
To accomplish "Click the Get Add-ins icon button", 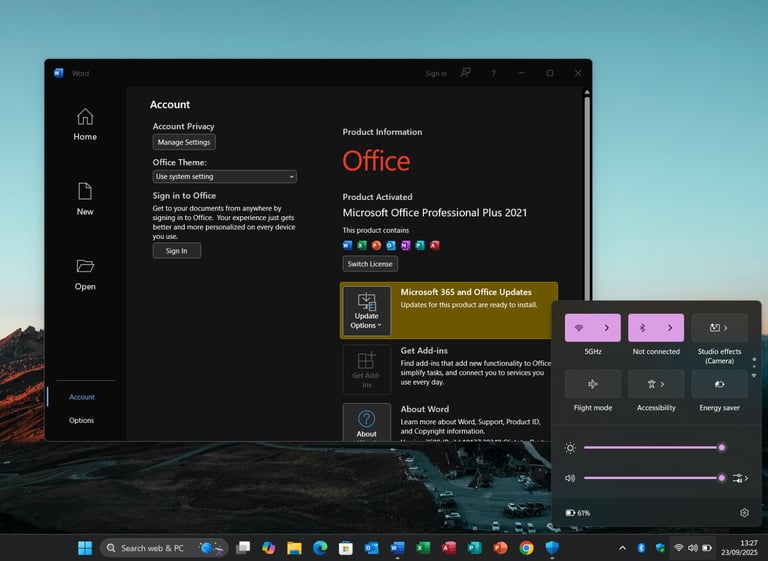I will (366, 369).
